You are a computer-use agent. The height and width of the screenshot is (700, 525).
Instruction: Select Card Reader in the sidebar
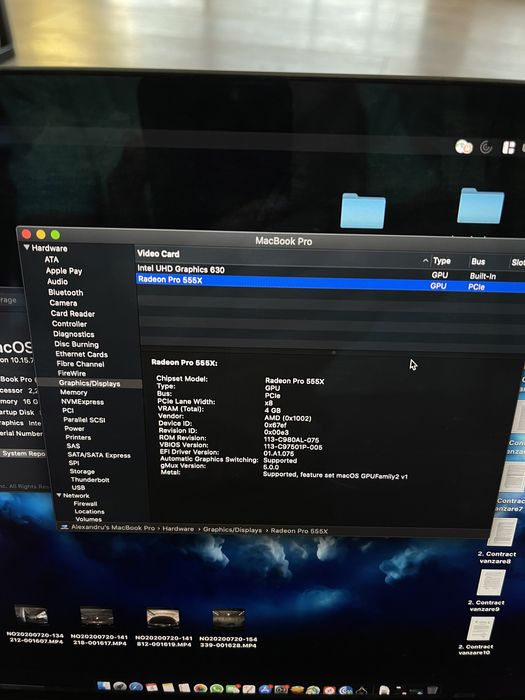pyautogui.click(x=72, y=313)
